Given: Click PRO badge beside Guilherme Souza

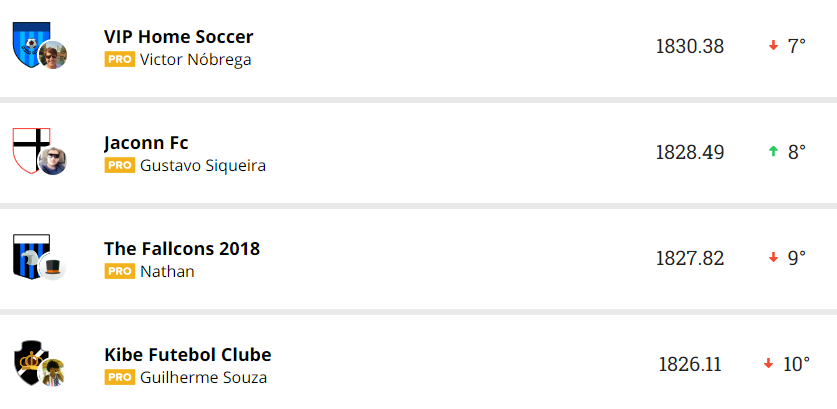Looking at the screenshot, I should click(119, 377).
